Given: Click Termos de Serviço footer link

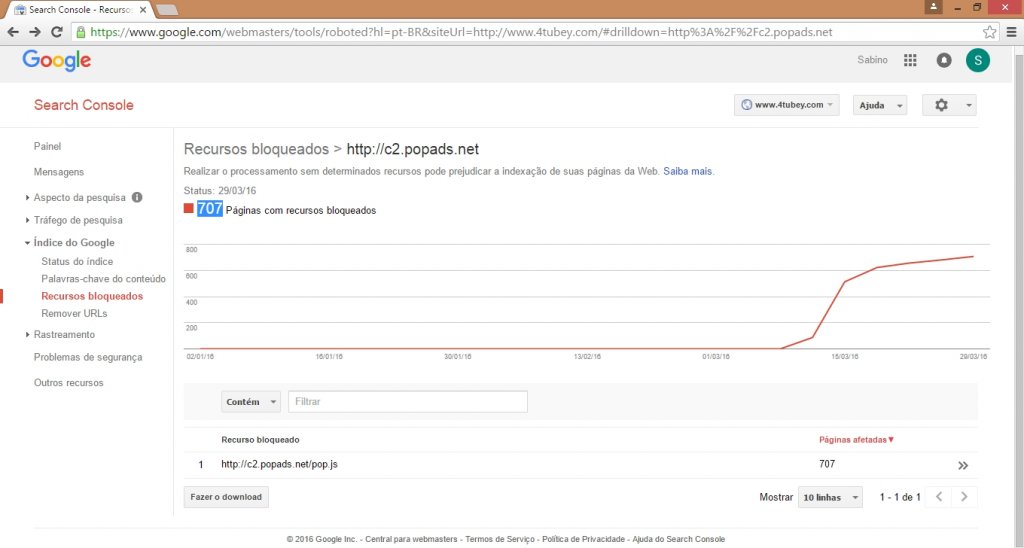Looking at the screenshot, I should 500,539.
